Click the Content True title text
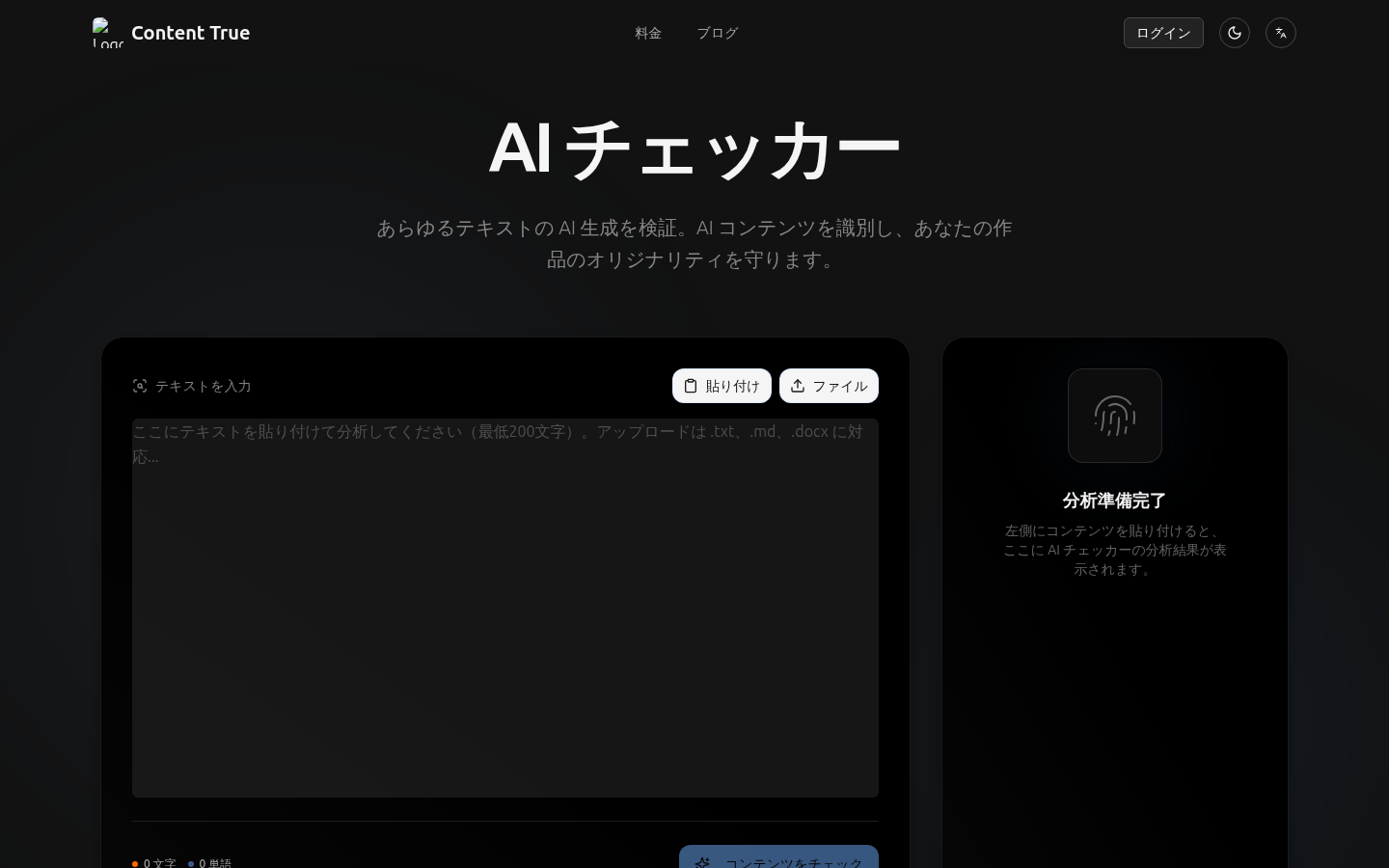The image size is (1389, 868). click(x=191, y=33)
